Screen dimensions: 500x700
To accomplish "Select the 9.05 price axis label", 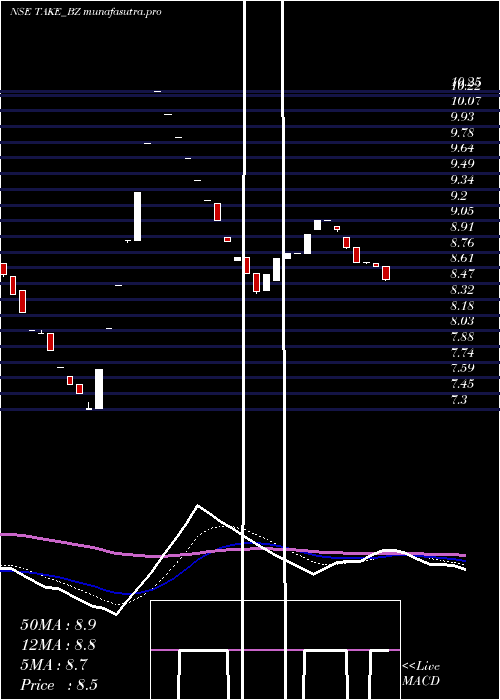I will coord(462,211).
